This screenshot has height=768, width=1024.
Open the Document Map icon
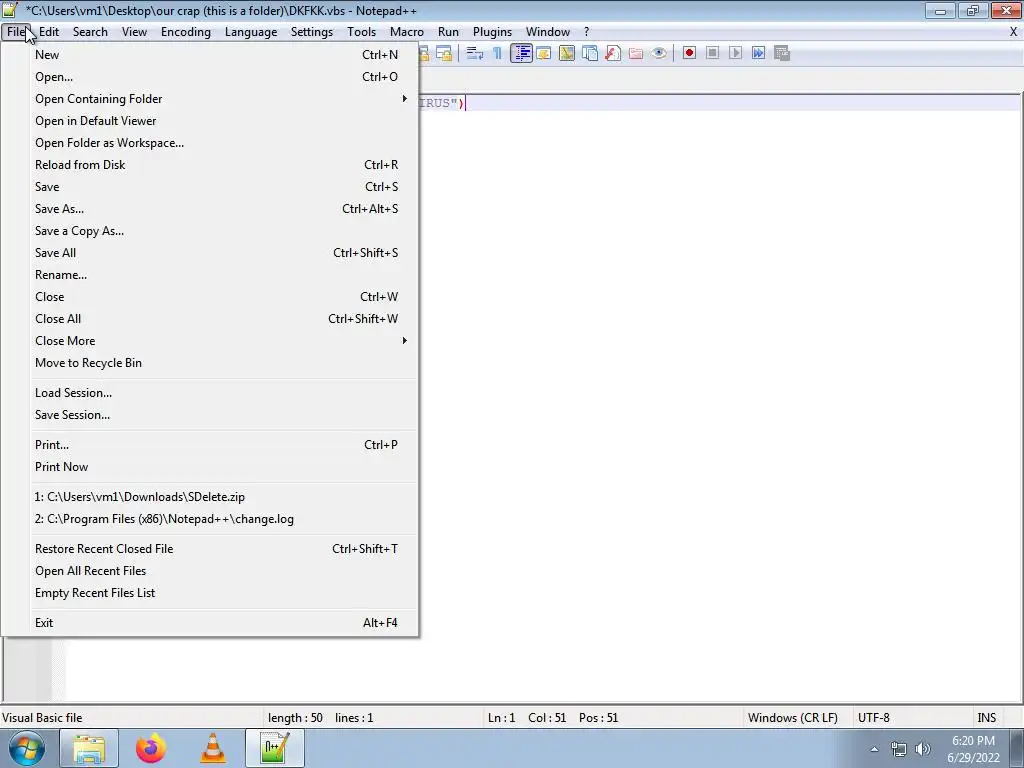pyautogui.click(x=567, y=54)
